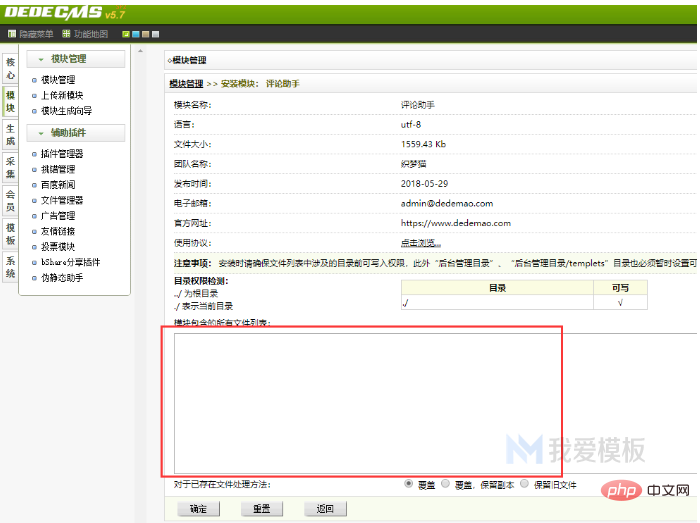The height and width of the screenshot is (523, 700).
Task: Click bullet icon beside 上传新模块
Action: [34, 96]
